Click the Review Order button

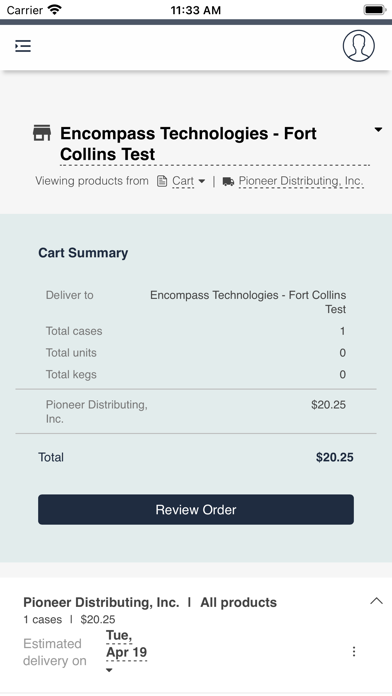tap(196, 510)
